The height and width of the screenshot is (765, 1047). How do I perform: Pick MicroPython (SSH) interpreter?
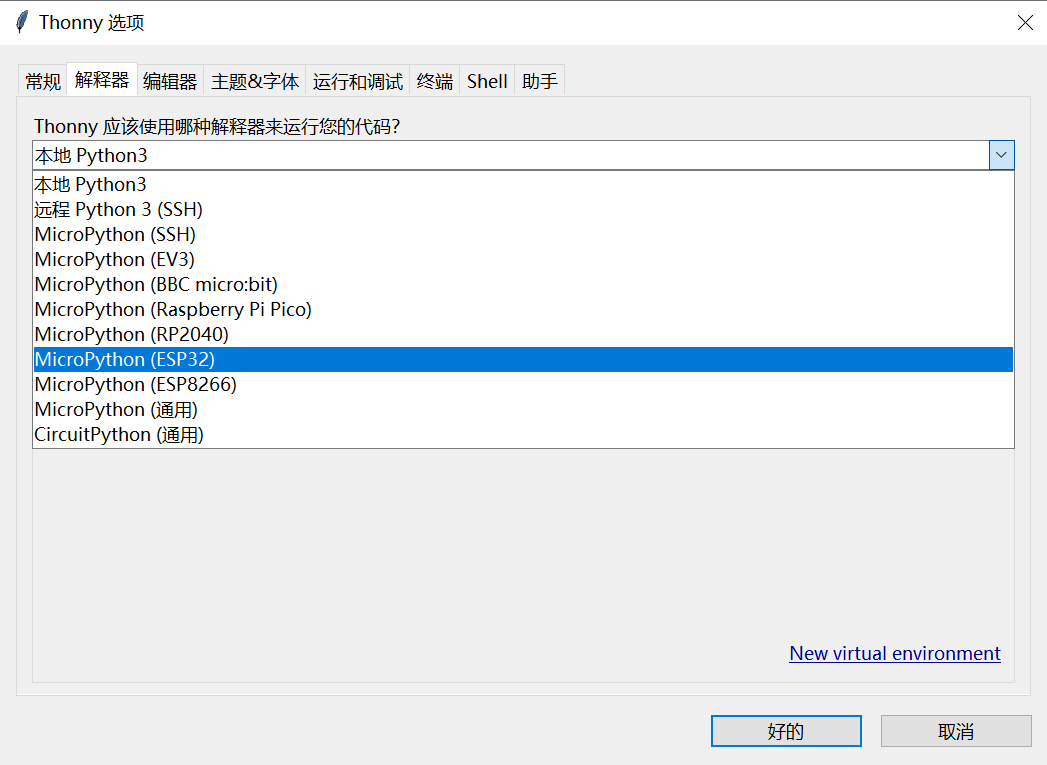(x=524, y=234)
